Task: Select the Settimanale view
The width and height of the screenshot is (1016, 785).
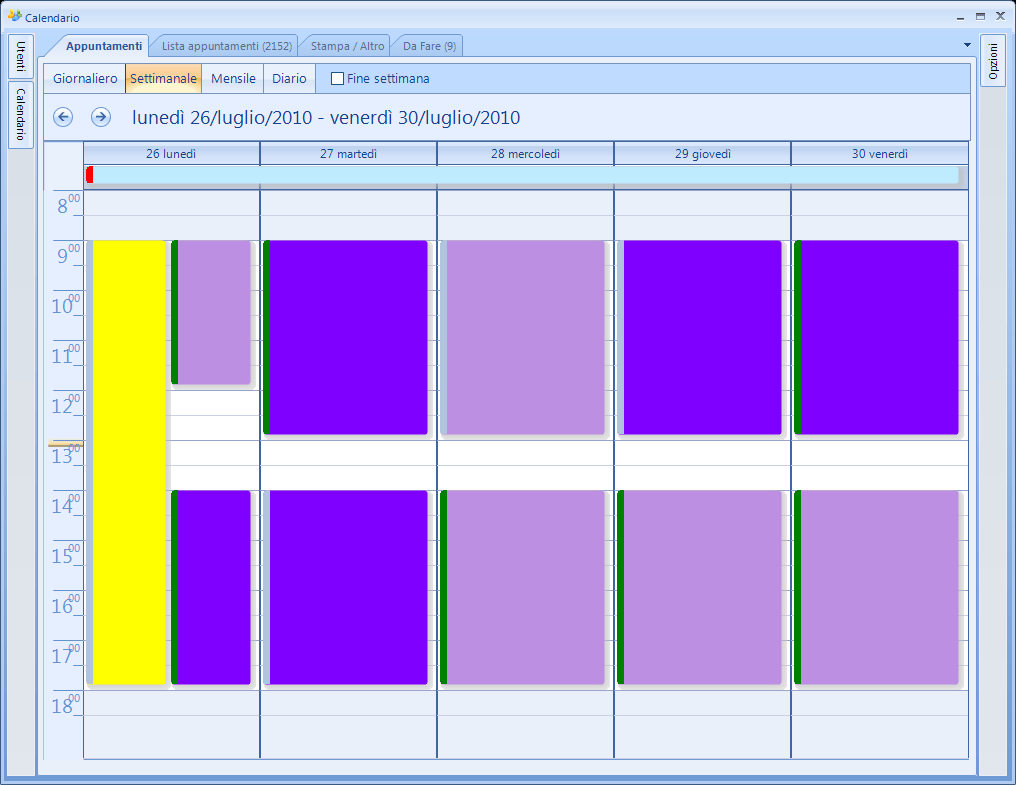Action: pyautogui.click(x=163, y=78)
